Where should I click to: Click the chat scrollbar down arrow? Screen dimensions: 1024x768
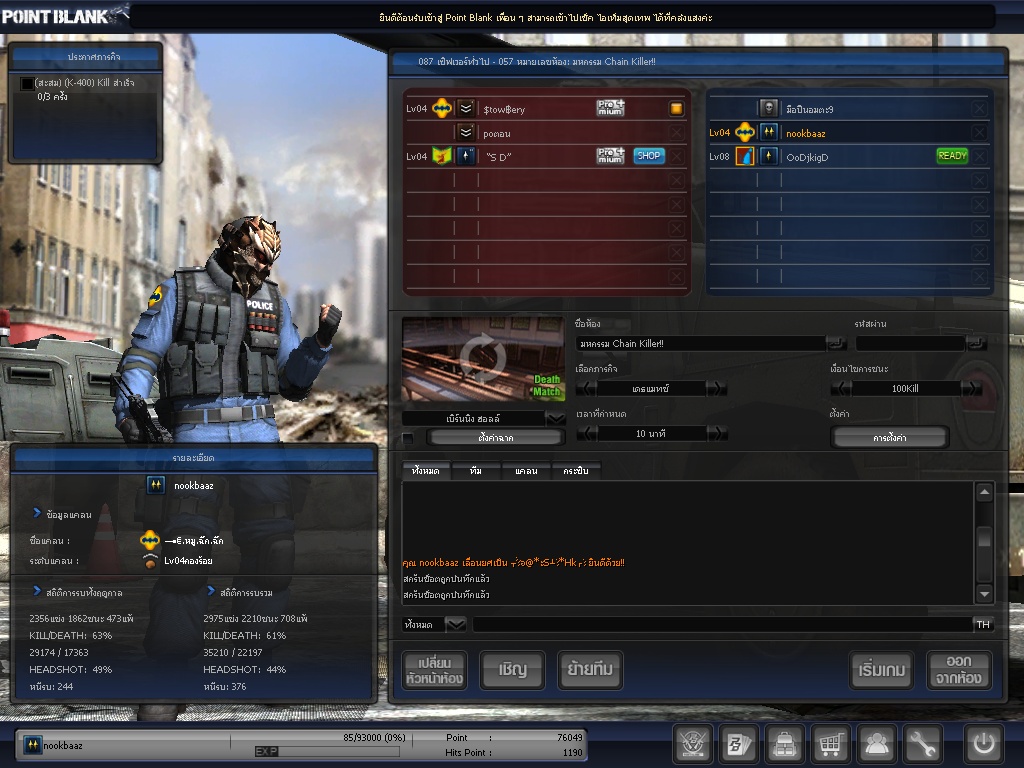[984, 593]
